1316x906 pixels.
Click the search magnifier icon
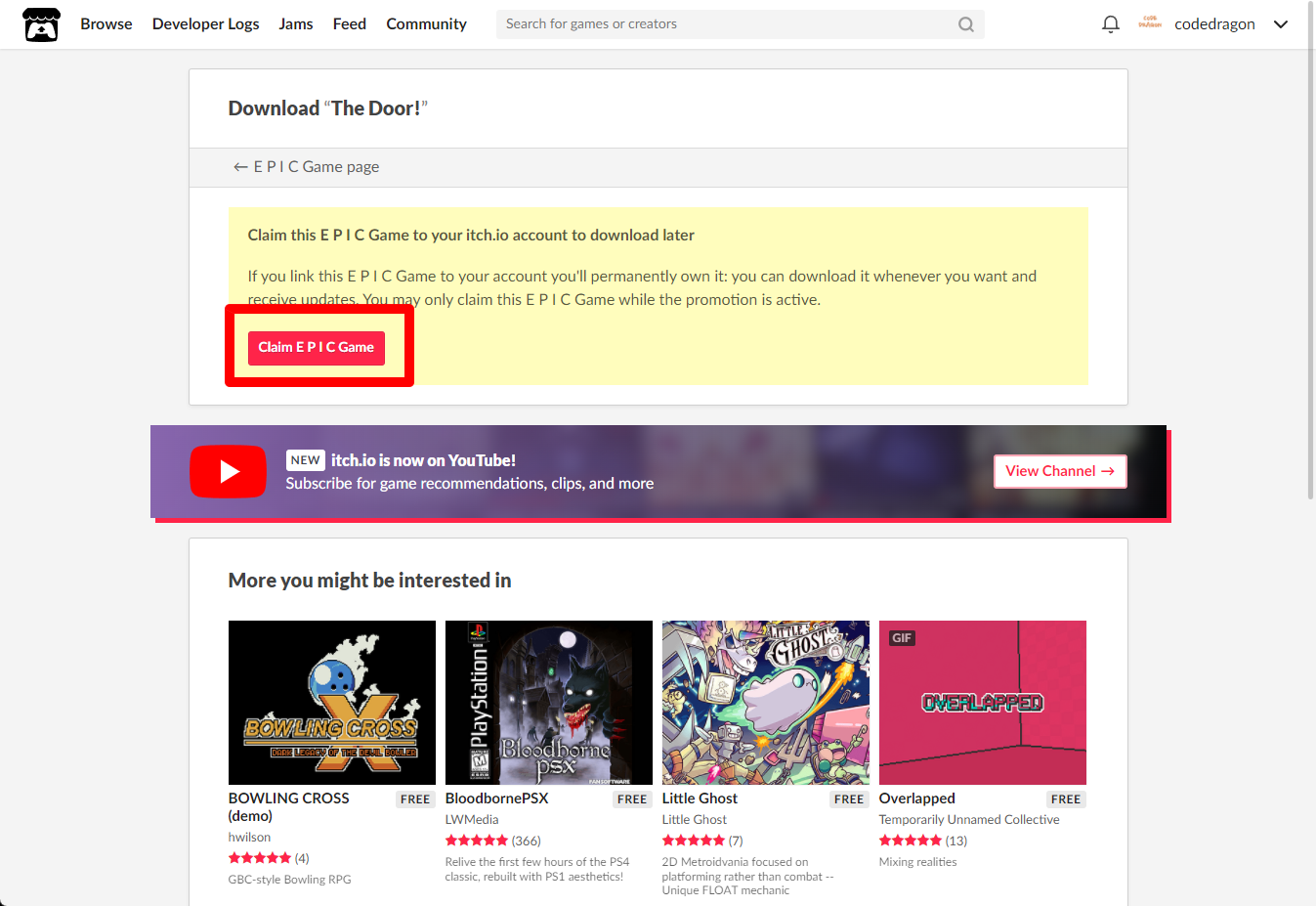click(965, 24)
